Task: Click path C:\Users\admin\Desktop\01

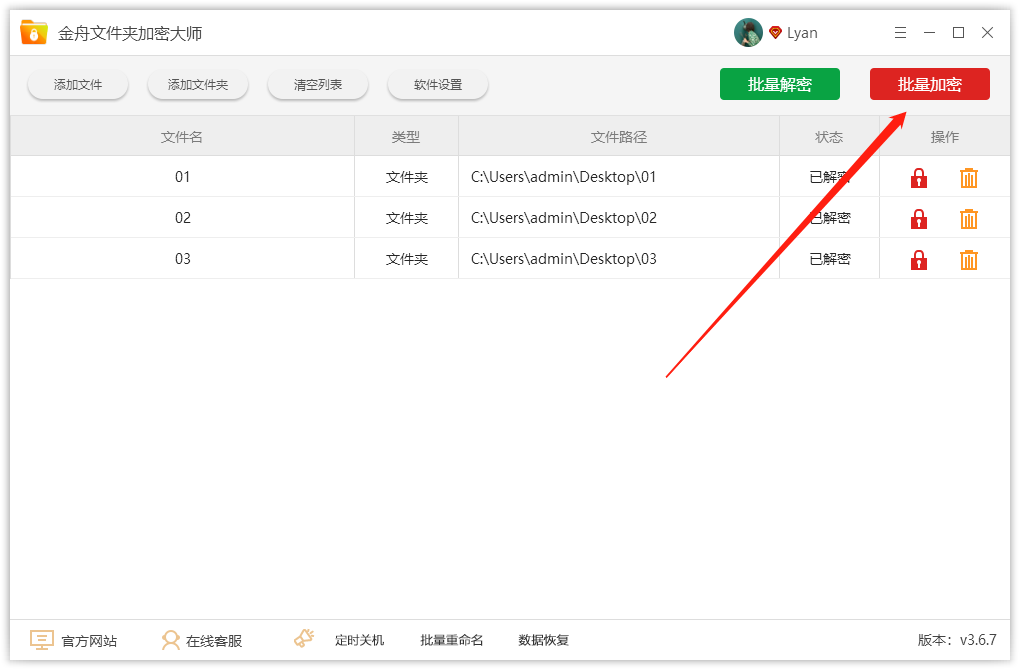Action: [563, 177]
